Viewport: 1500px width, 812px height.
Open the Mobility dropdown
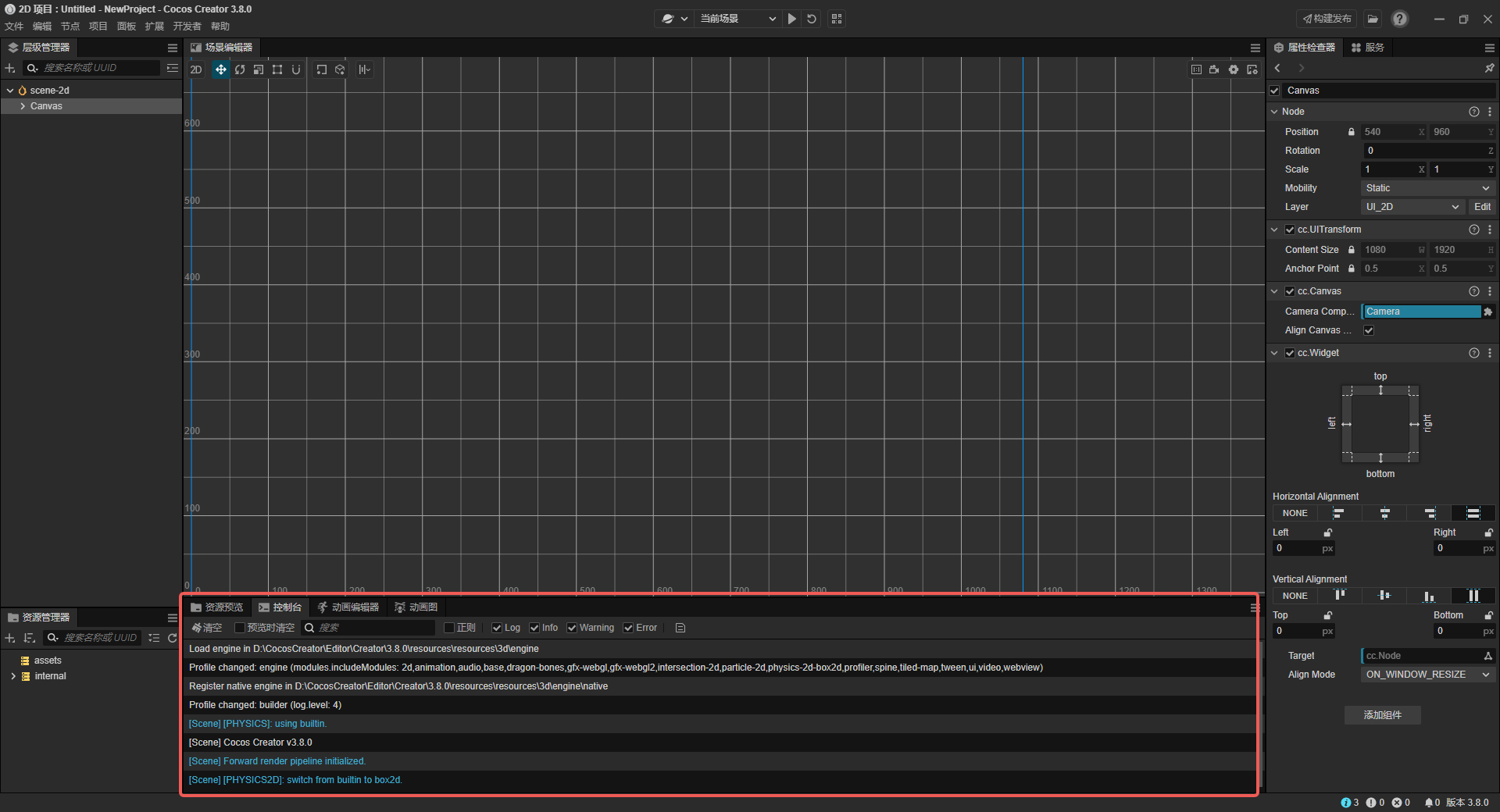coord(1427,188)
